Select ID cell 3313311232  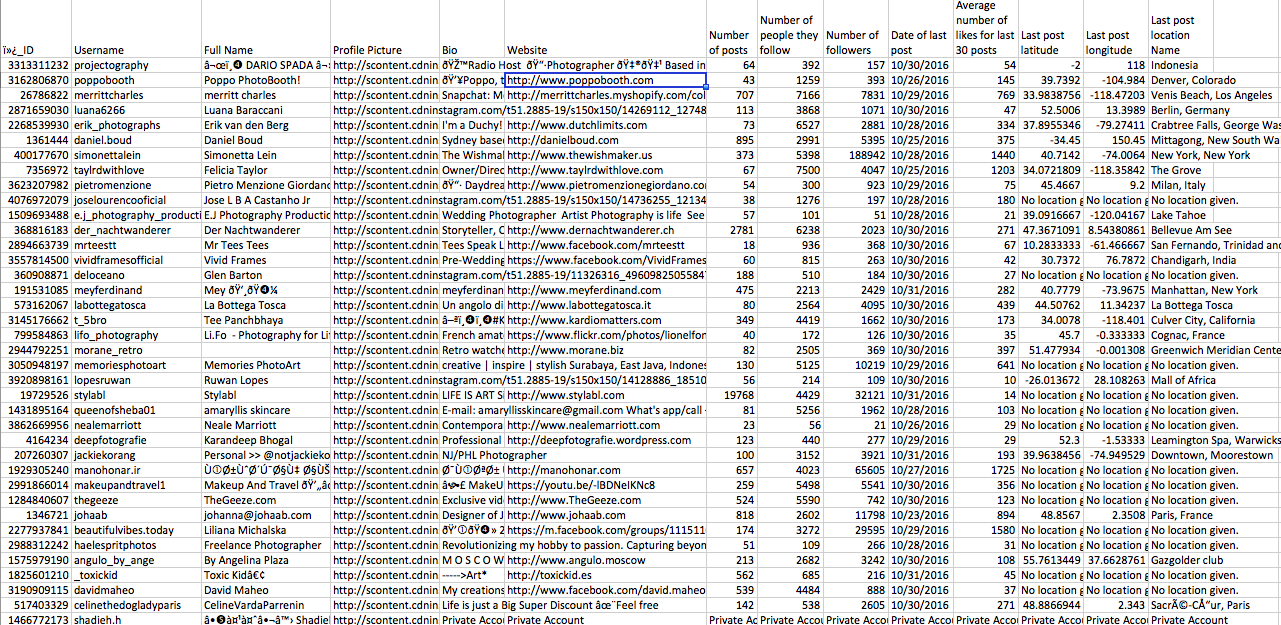pyautogui.click(x=35, y=65)
